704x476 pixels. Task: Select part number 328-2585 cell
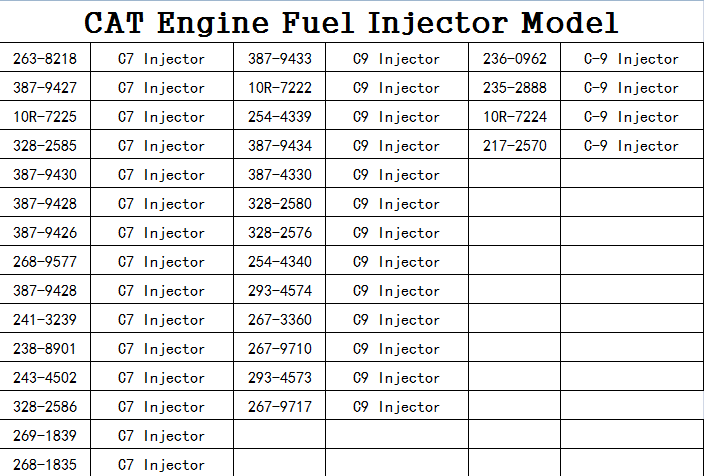pyautogui.click(x=45, y=146)
